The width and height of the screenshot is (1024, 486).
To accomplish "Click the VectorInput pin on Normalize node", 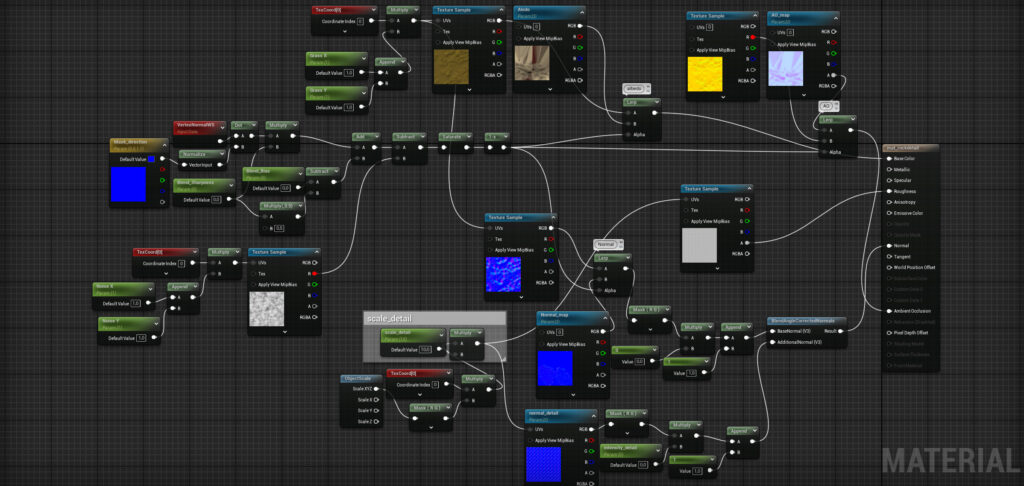I will click(182, 164).
